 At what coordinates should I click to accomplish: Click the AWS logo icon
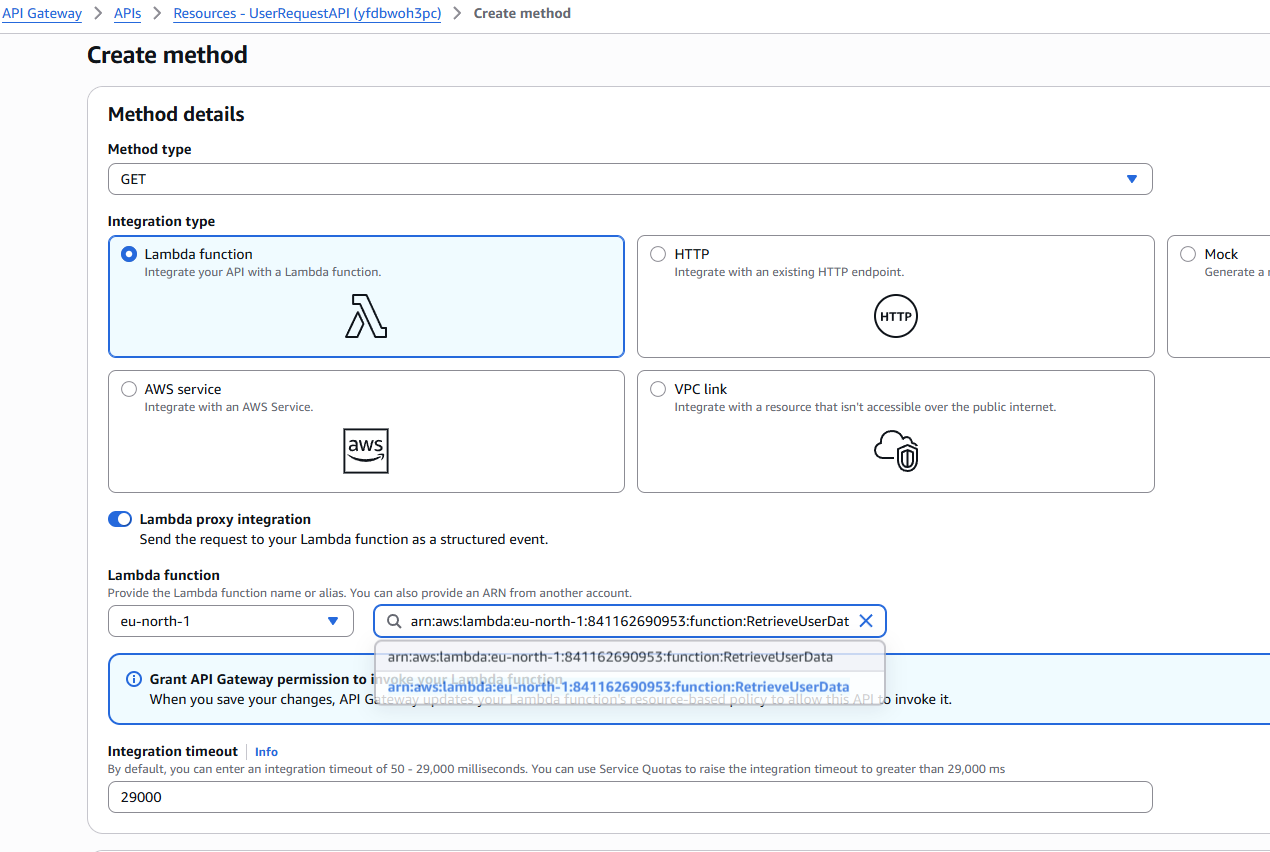[x=366, y=451]
